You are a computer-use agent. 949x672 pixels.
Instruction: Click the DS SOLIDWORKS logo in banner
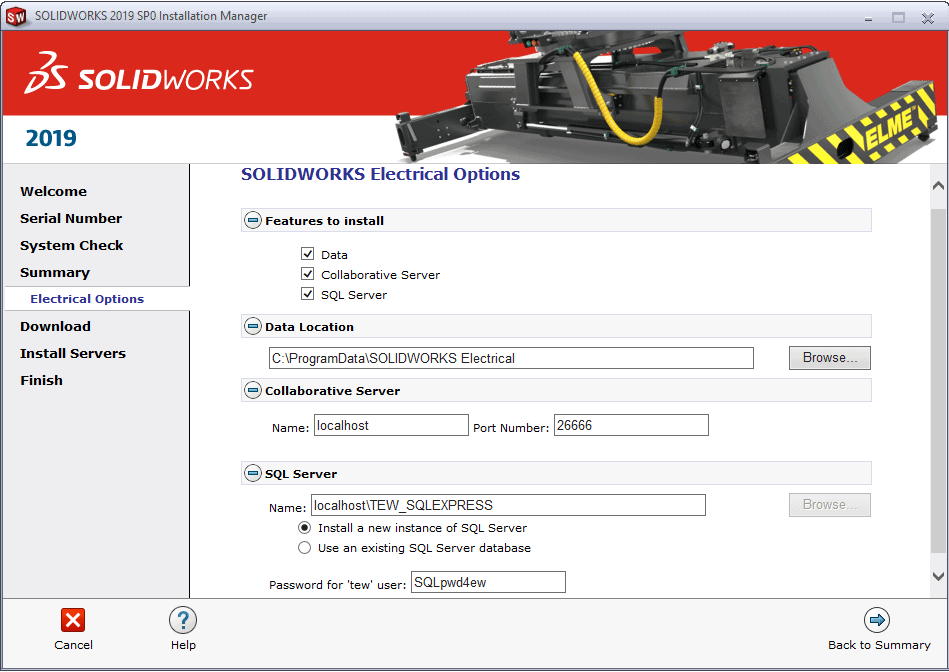click(139, 73)
